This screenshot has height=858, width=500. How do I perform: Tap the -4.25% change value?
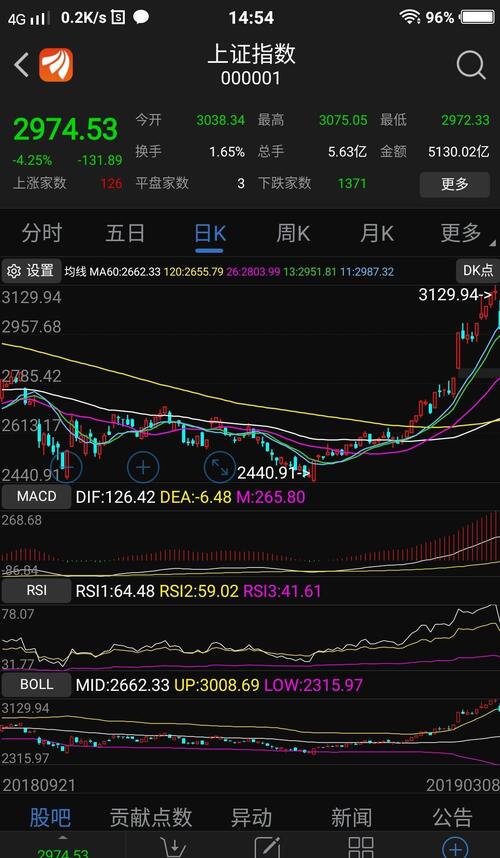[x=32, y=160]
